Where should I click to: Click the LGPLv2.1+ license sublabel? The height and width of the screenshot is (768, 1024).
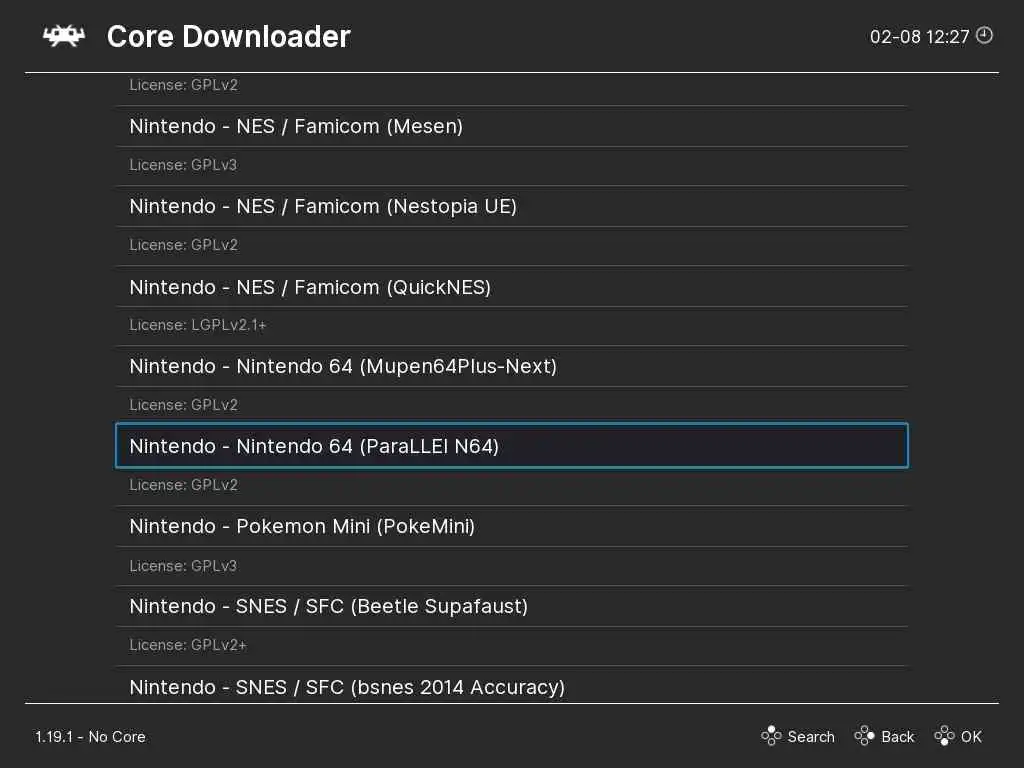pos(198,325)
